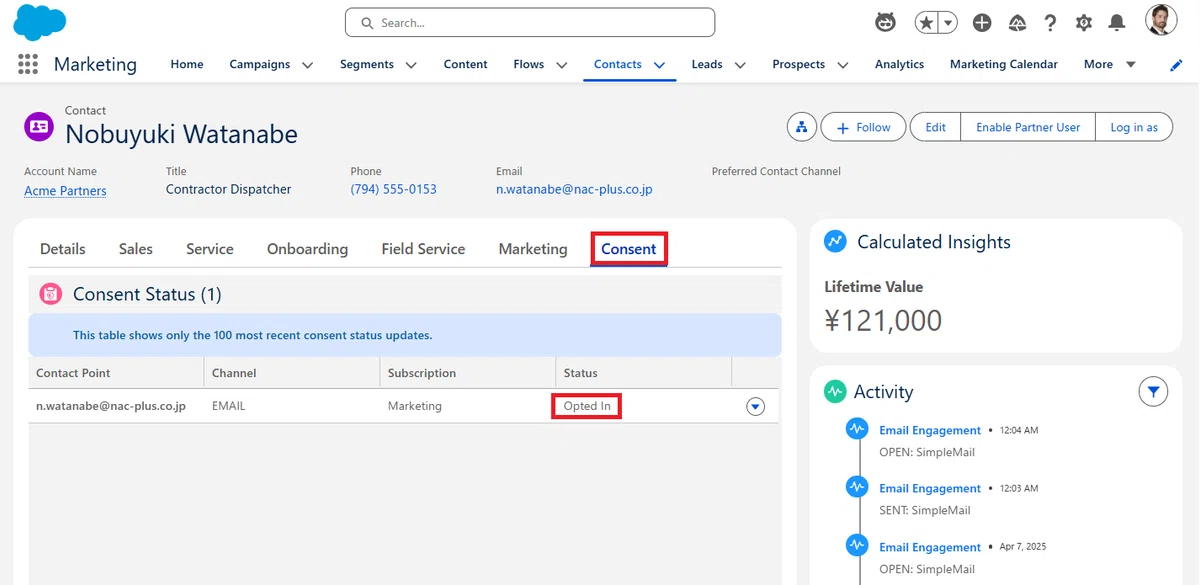The width and height of the screenshot is (1200, 585).
Task: Switch to the Details tab
Action: pos(63,249)
